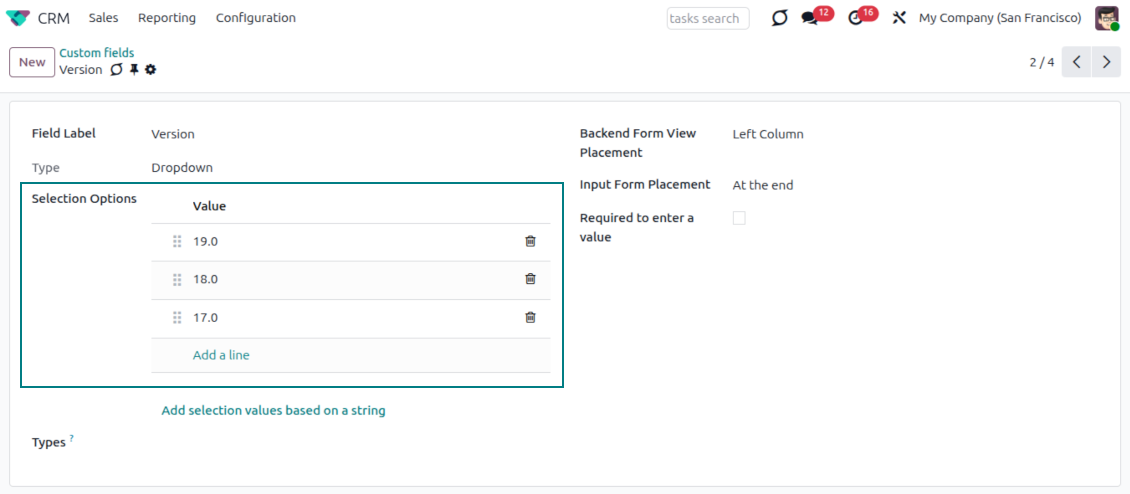Open the activities clock icon with 16 badge
This screenshot has height=494, width=1130.
pyautogui.click(x=855, y=18)
